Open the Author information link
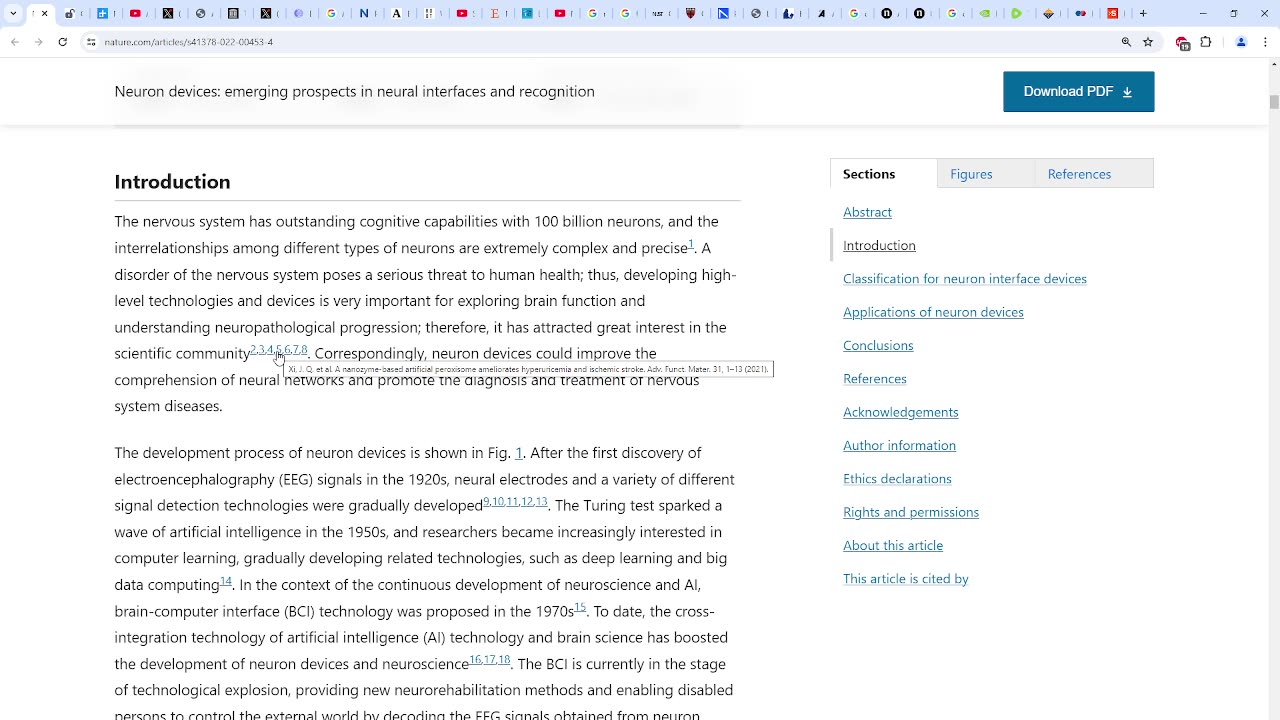This screenshot has height=720, width=1280. coord(899,445)
